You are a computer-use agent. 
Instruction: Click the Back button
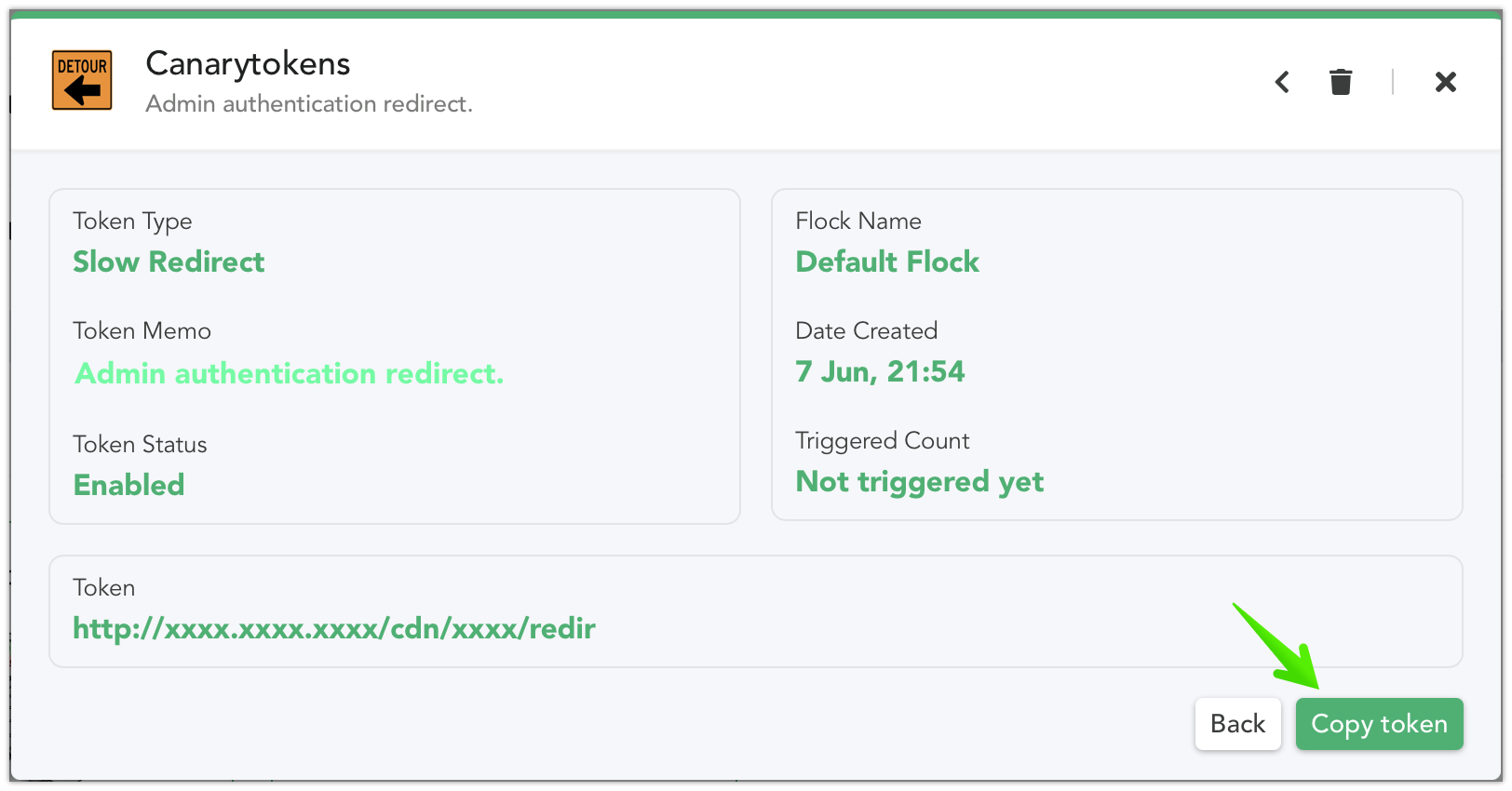tap(1237, 724)
